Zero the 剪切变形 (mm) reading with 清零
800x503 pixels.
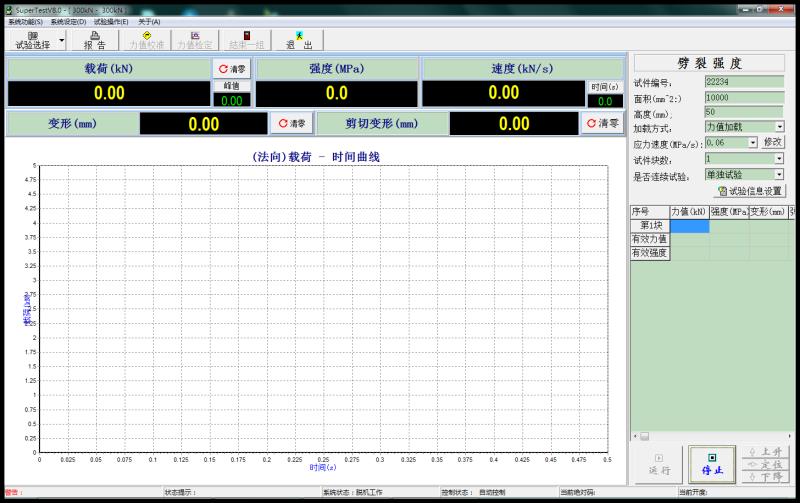point(602,123)
